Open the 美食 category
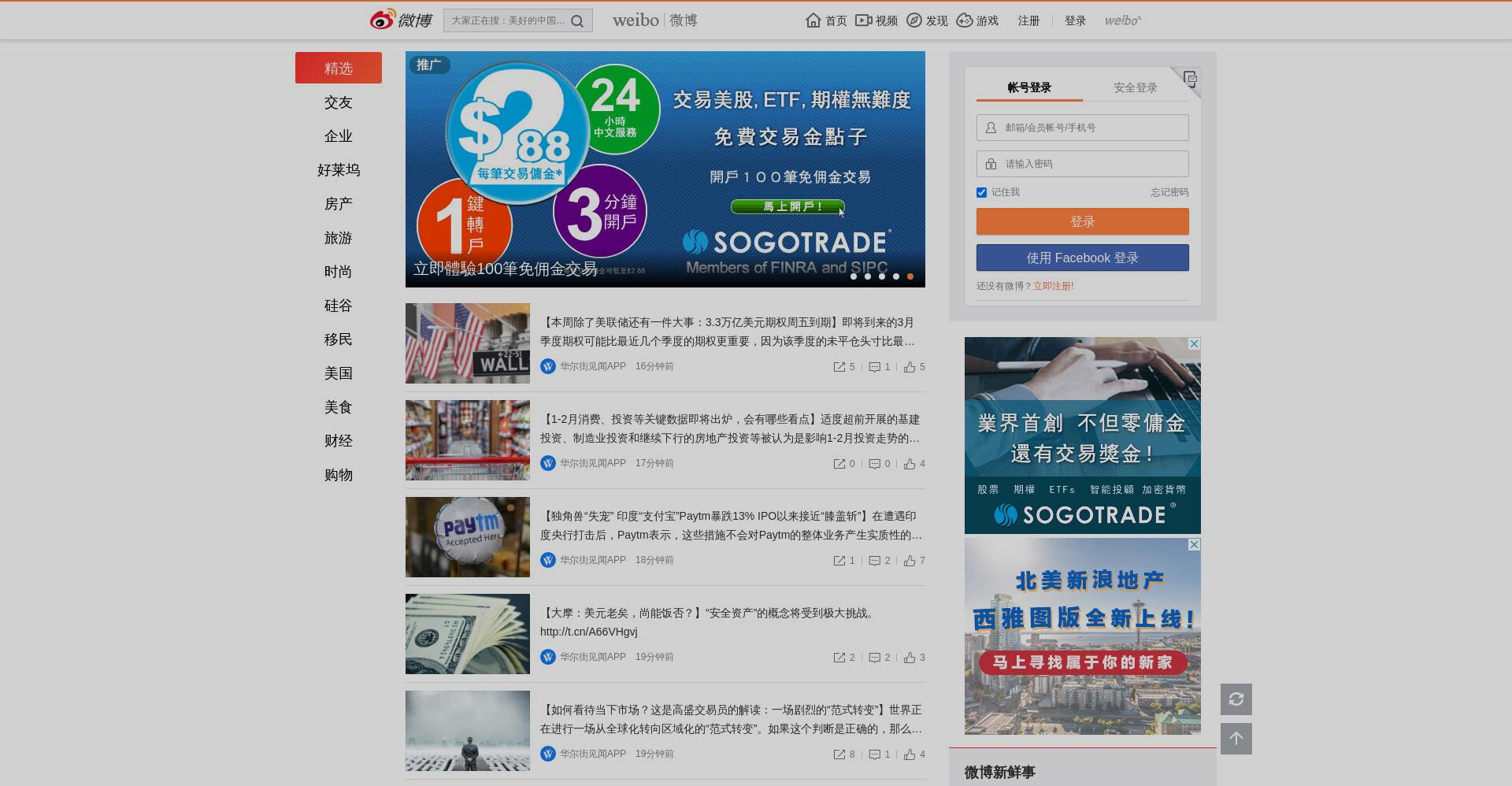This screenshot has width=1512, height=786. click(x=339, y=407)
